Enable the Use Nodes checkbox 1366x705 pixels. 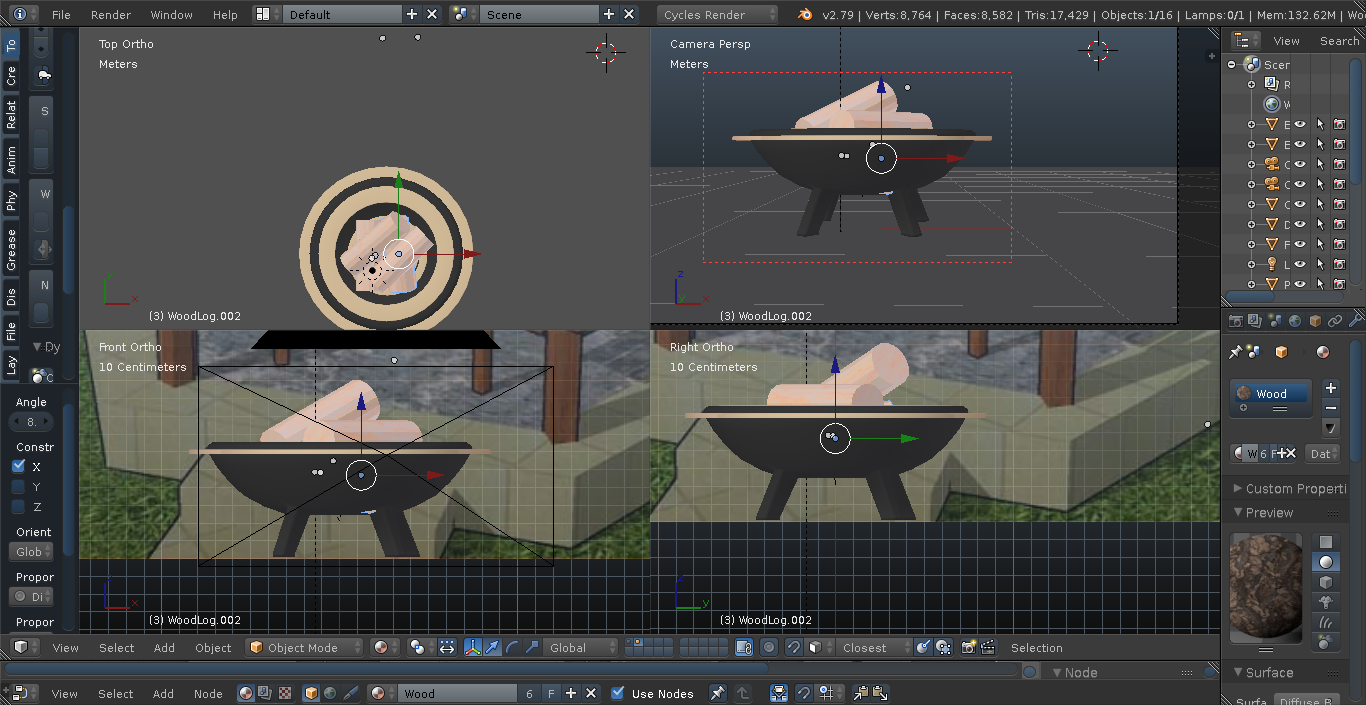tap(618, 693)
